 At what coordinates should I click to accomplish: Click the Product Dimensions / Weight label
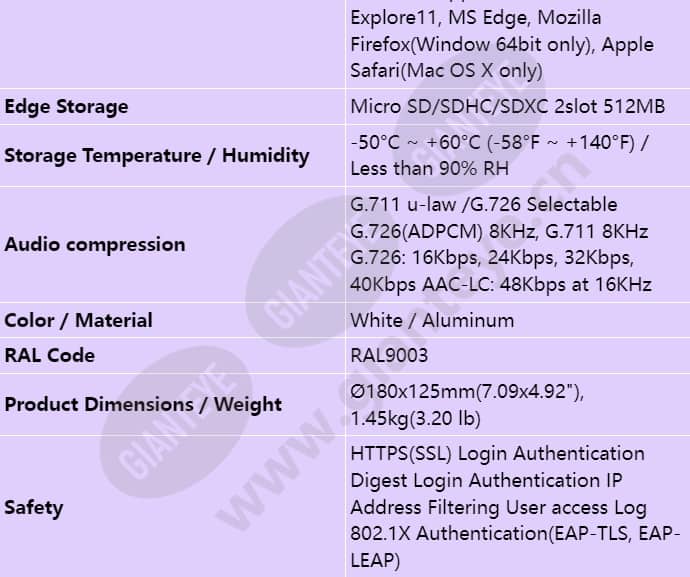[x=143, y=404]
